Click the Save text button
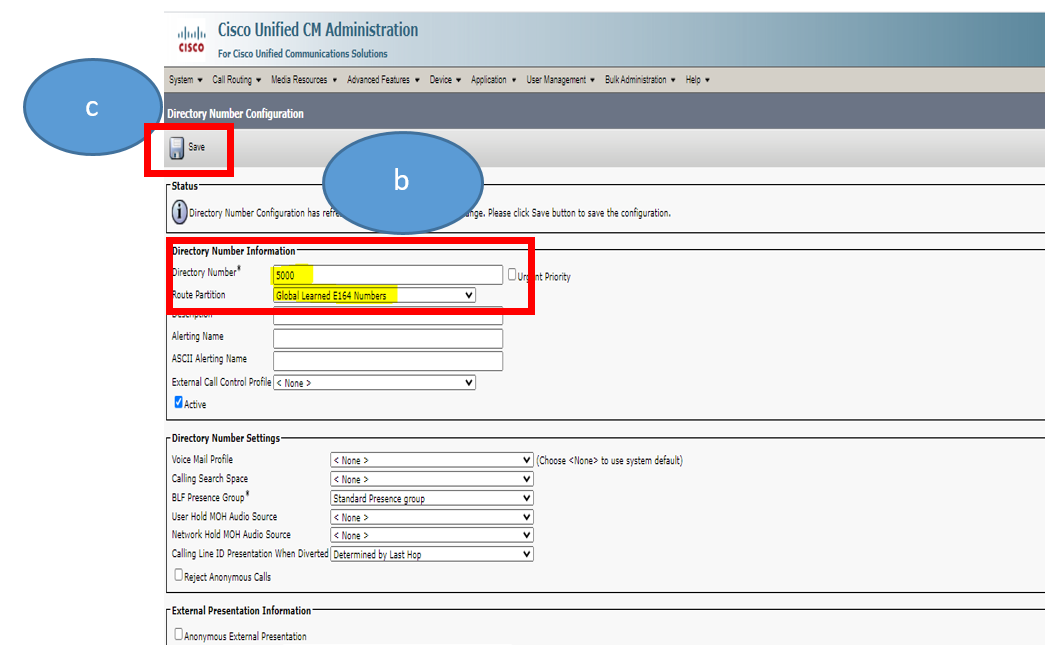This screenshot has width=1045, height=645. pos(197,147)
